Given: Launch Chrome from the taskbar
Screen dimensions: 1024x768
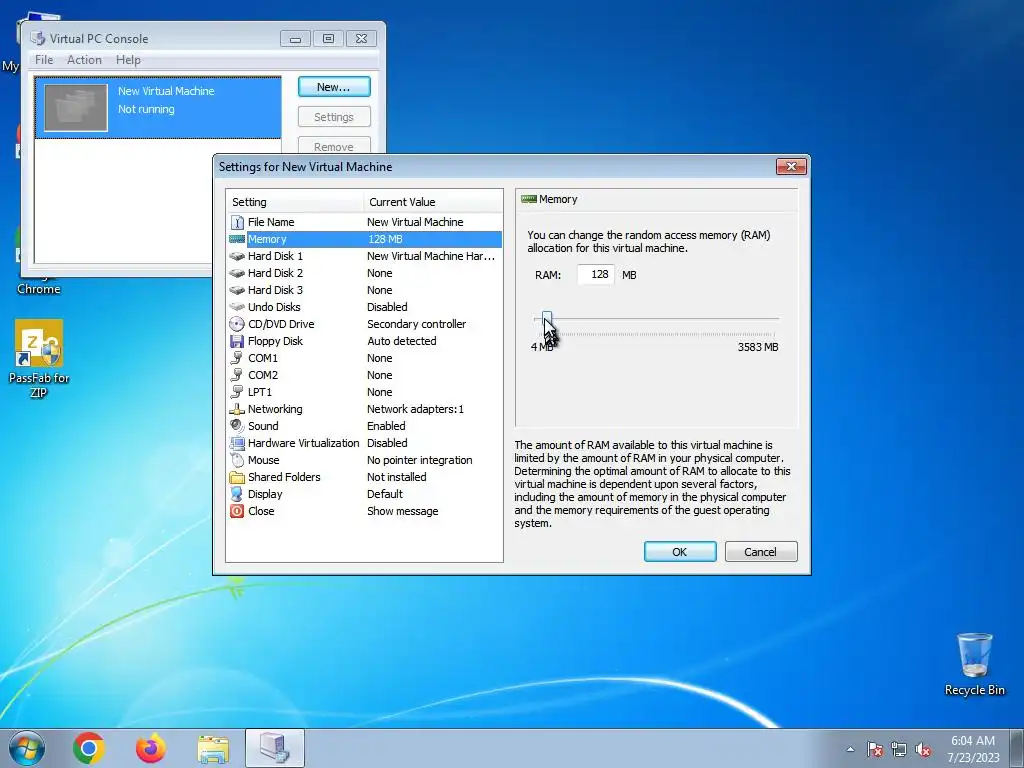Looking at the screenshot, I should (89, 748).
